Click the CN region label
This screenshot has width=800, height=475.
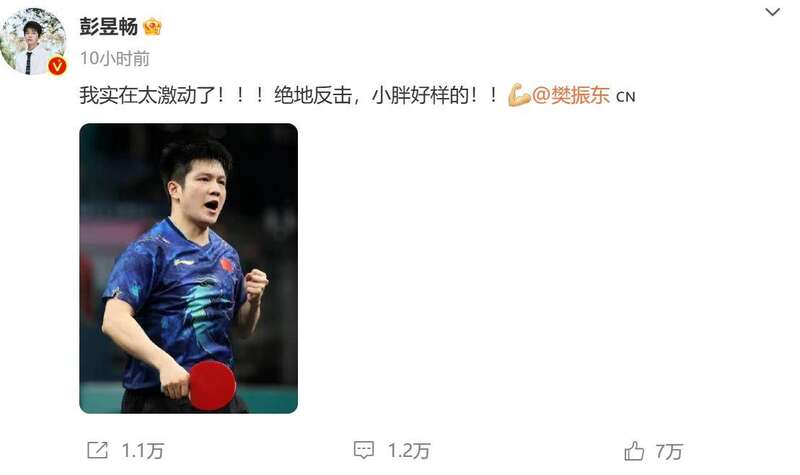coord(626,97)
